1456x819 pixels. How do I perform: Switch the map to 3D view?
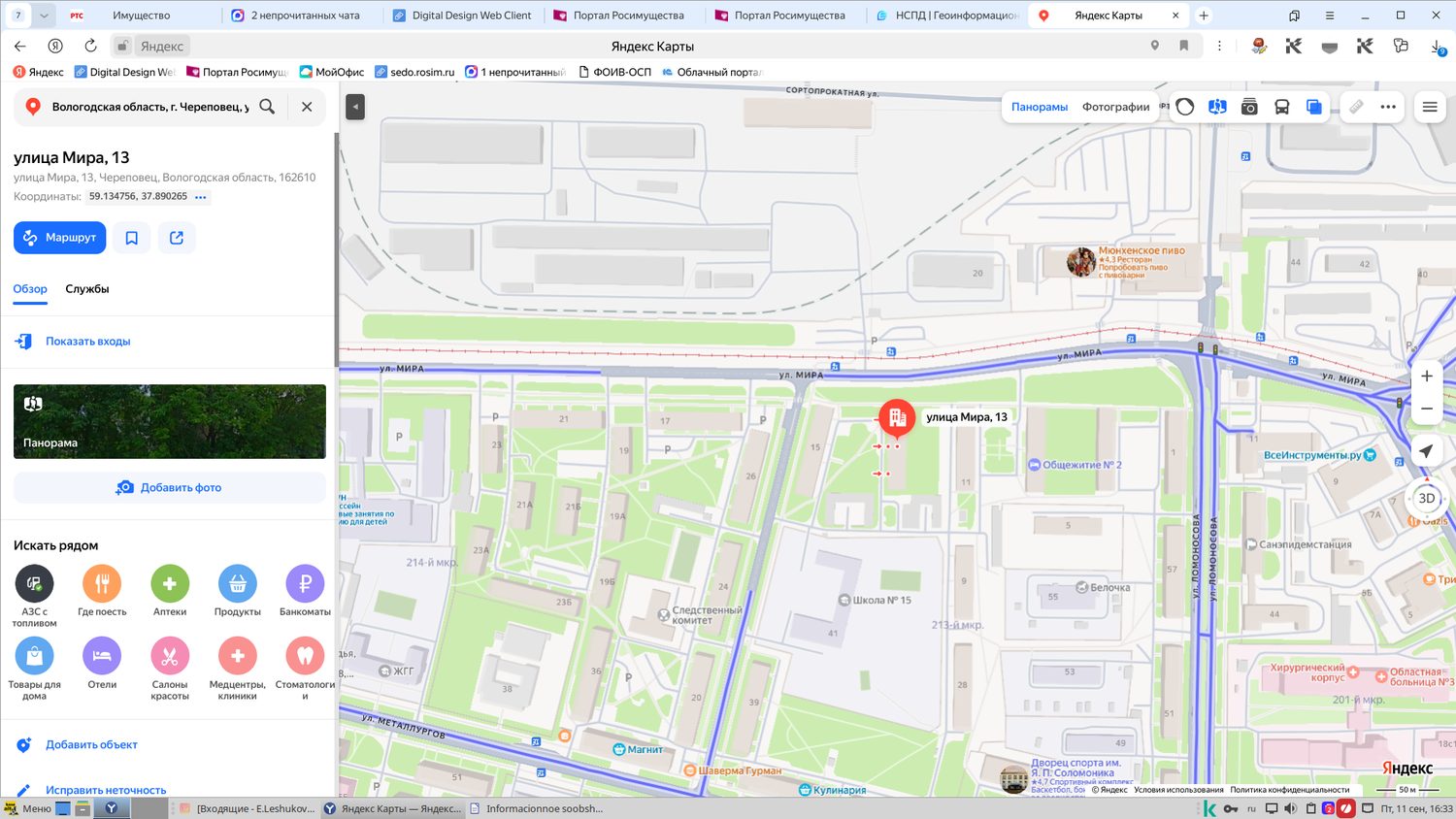1427,499
